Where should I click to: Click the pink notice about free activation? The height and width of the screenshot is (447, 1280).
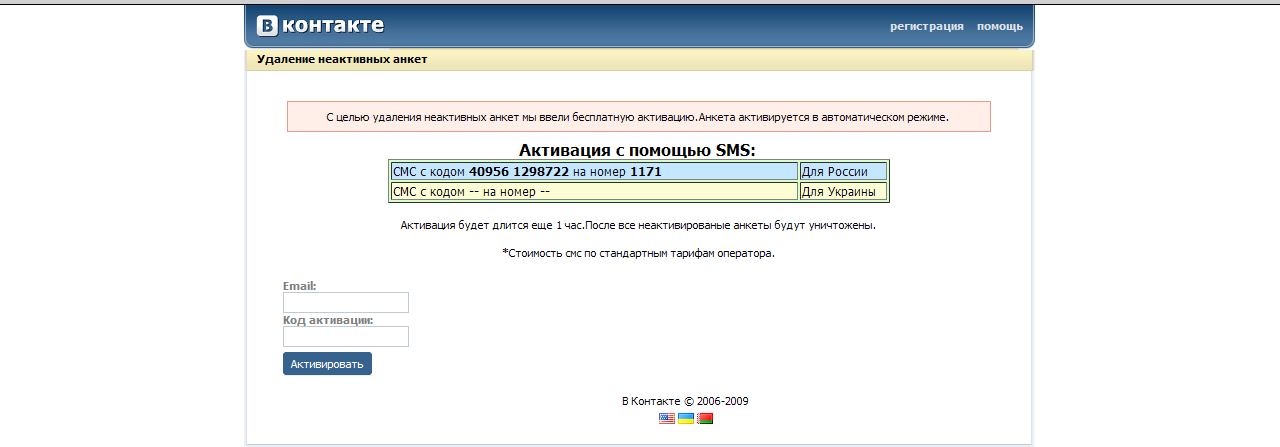[638, 117]
